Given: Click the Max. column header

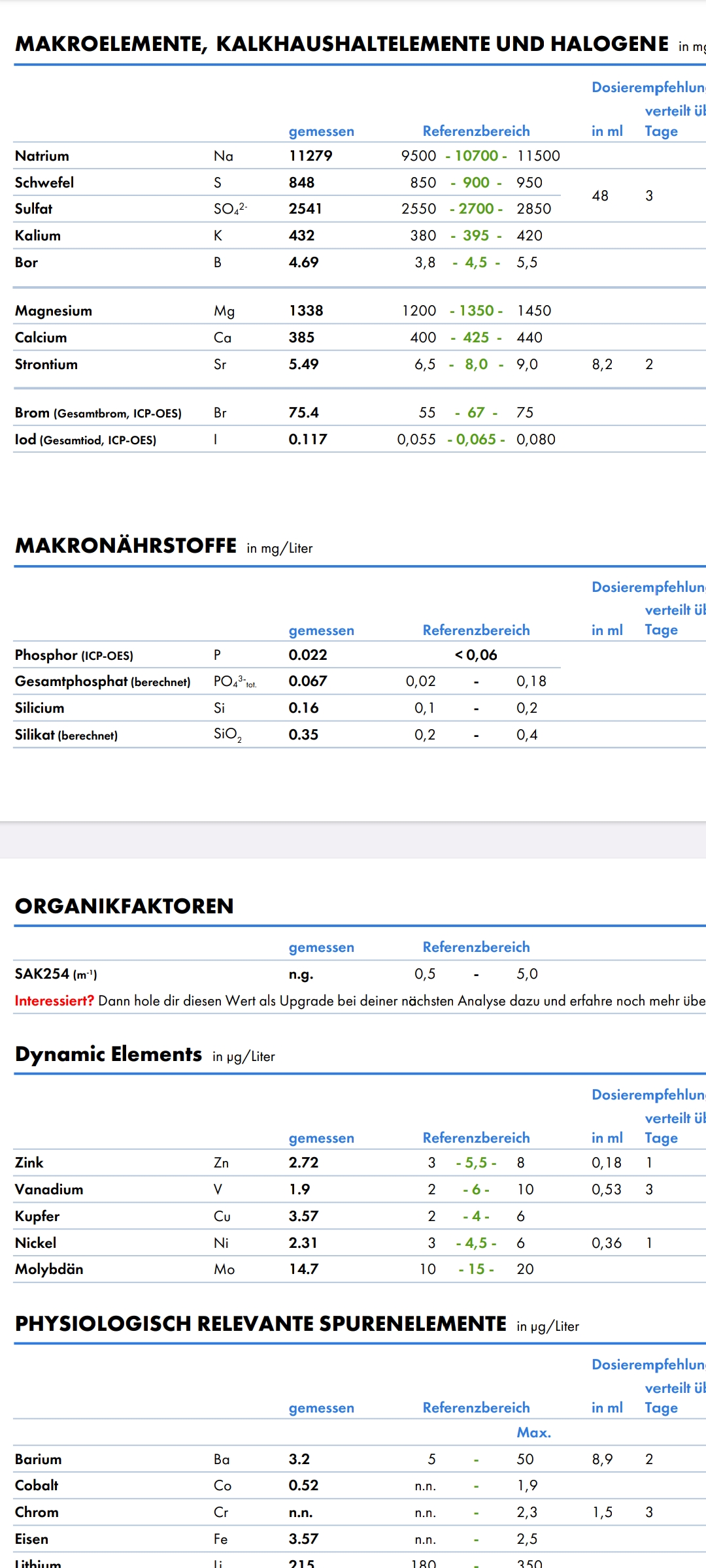Looking at the screenshot, I should pyautogui.click(x=533, y=1432).
